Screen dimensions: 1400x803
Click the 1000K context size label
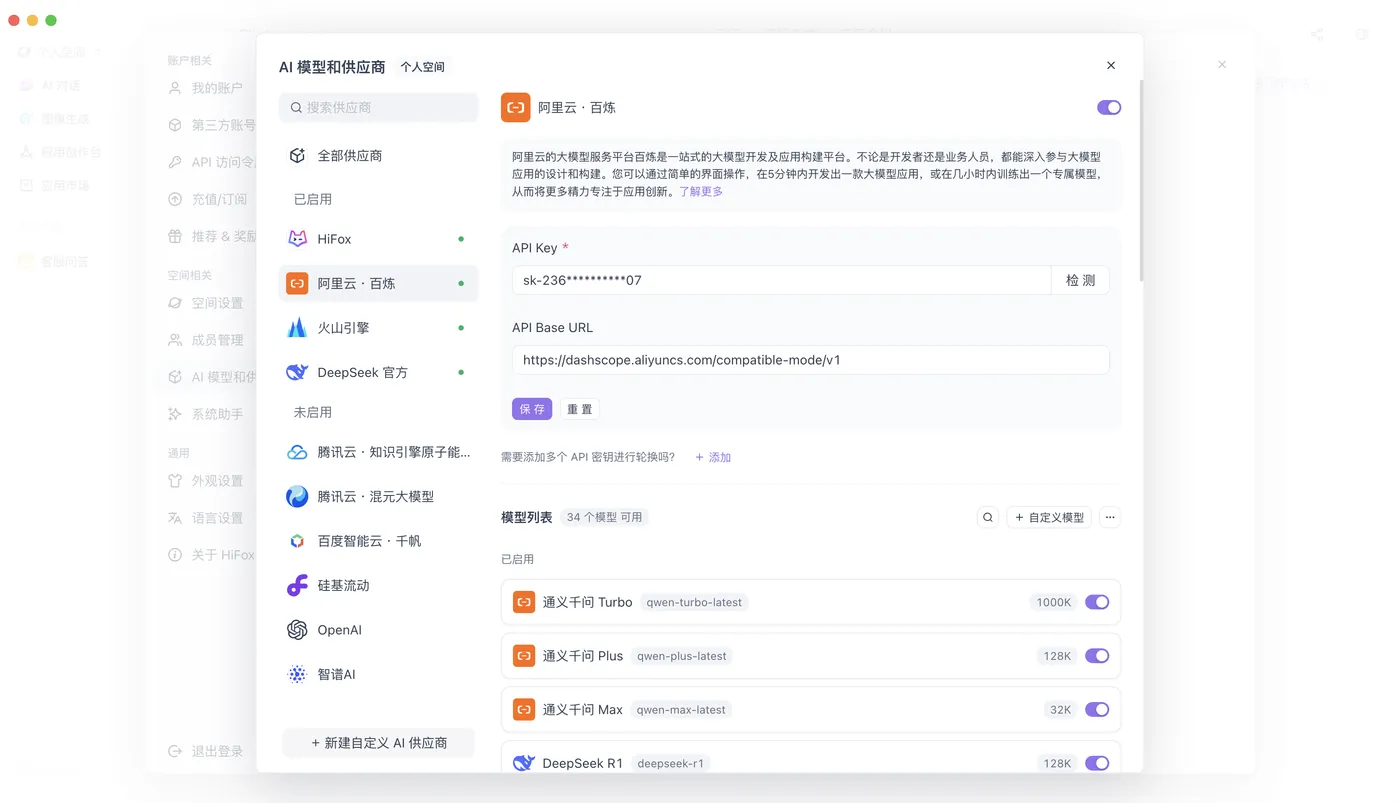point(1054,602)
